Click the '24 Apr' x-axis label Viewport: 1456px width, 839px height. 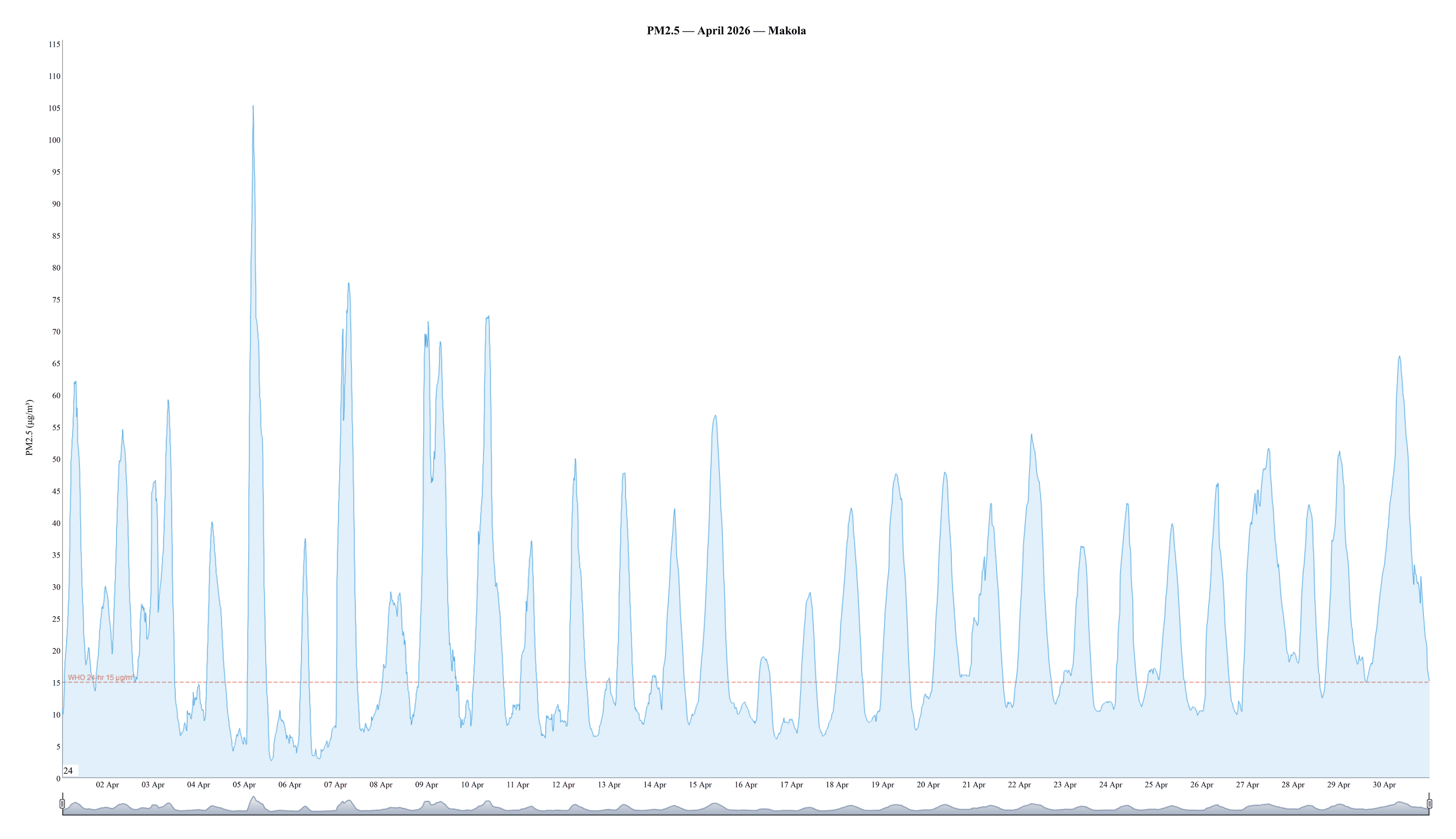(1111, 785)
